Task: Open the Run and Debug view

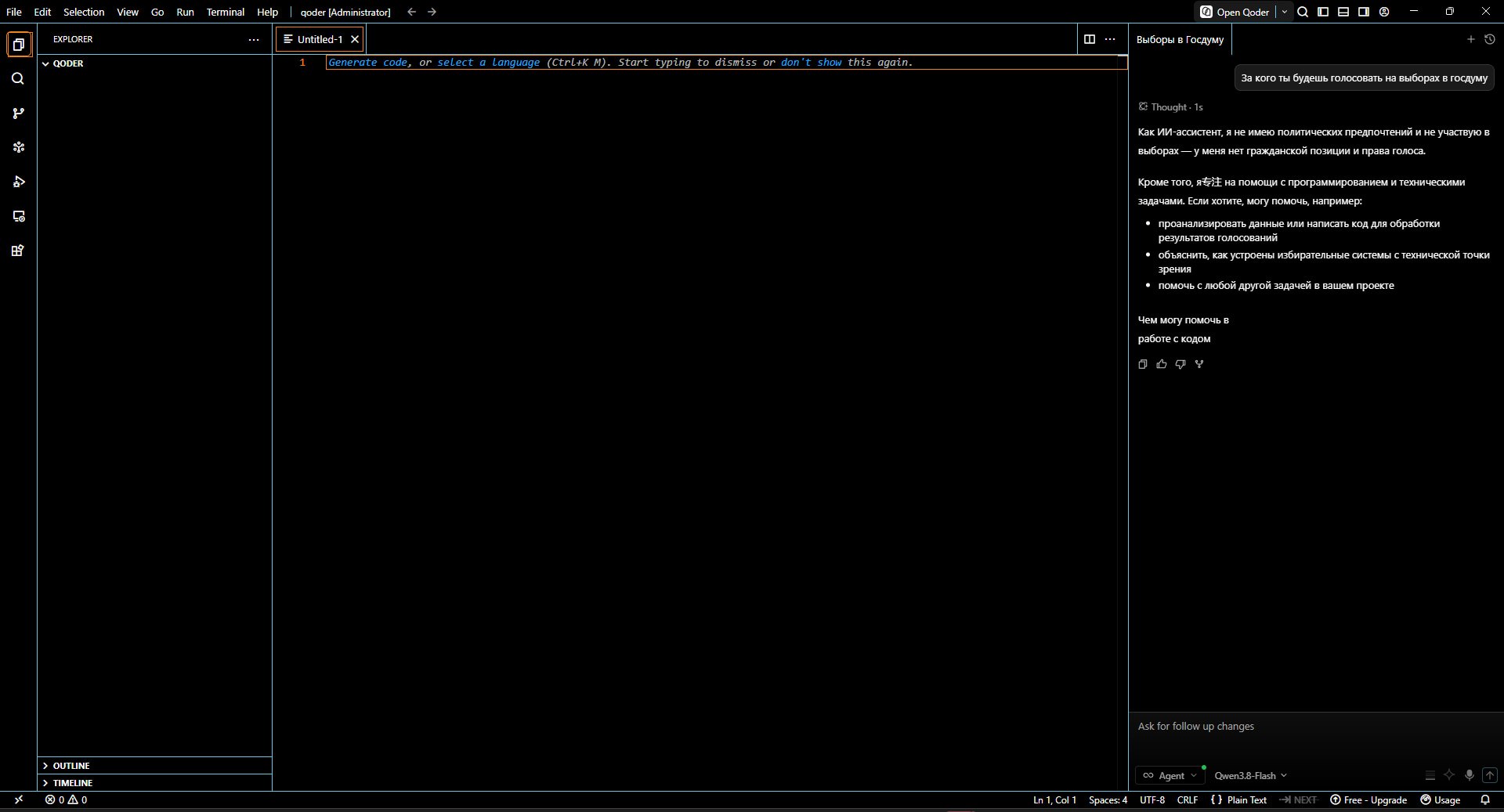Action: [18, 182]
